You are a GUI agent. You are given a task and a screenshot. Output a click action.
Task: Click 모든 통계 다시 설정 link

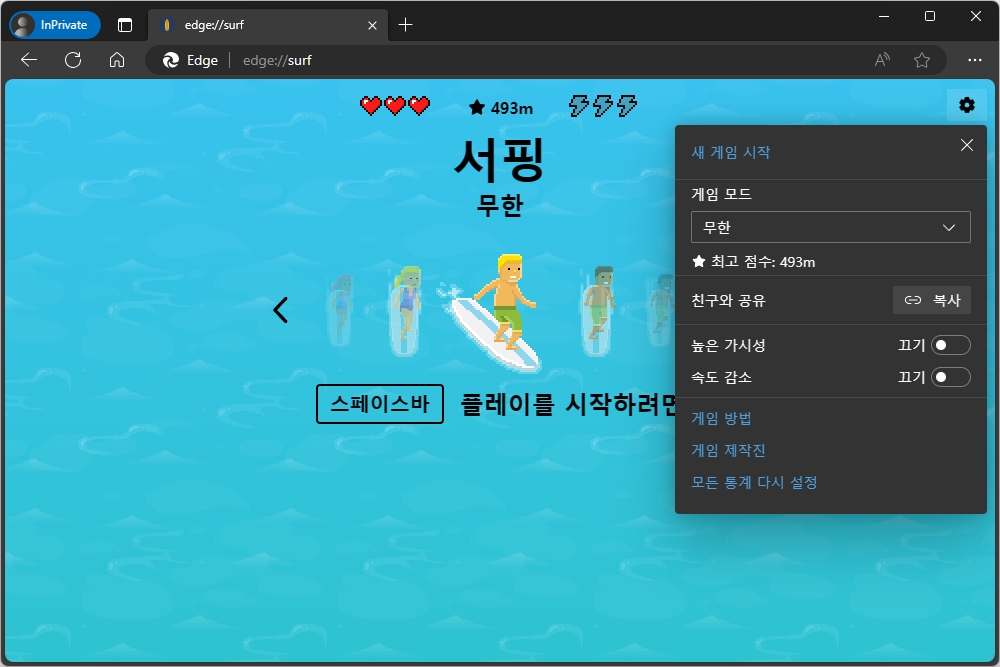pyautogui.click(x=754, y=482)
